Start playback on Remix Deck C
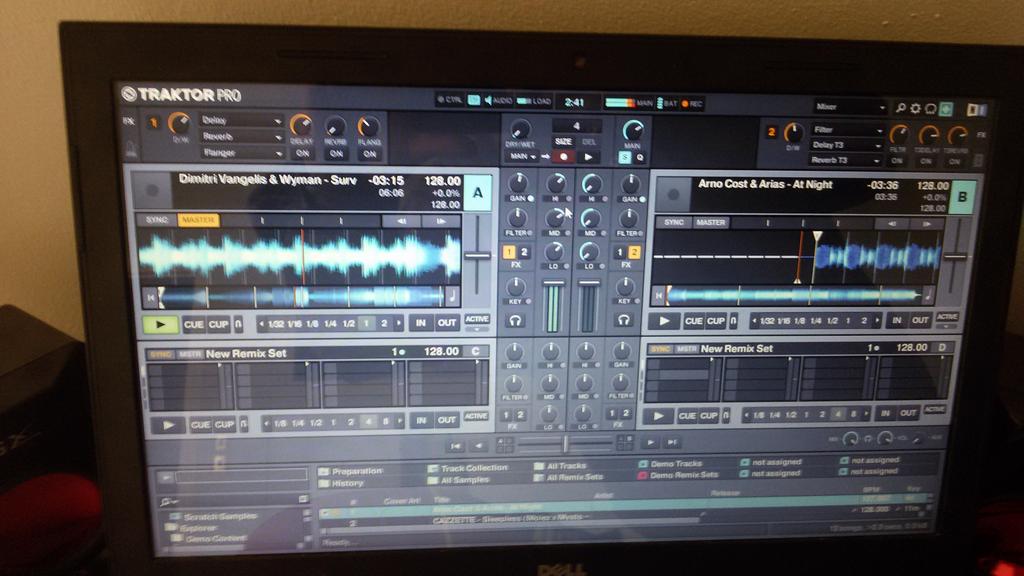Viewport: 1024px width, 576px height. pos(168,425)
